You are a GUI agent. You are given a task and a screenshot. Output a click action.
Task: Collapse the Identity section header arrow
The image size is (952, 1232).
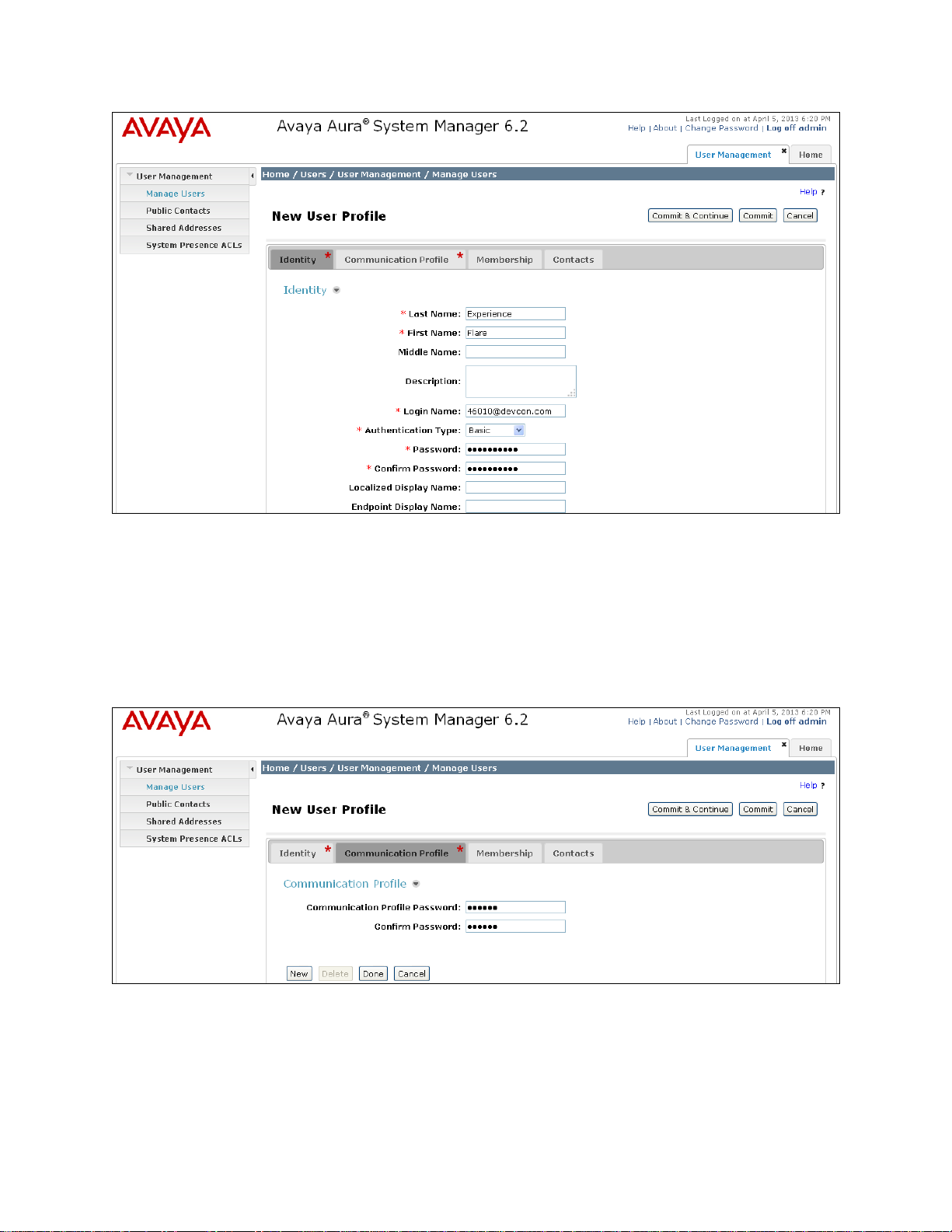337,290
